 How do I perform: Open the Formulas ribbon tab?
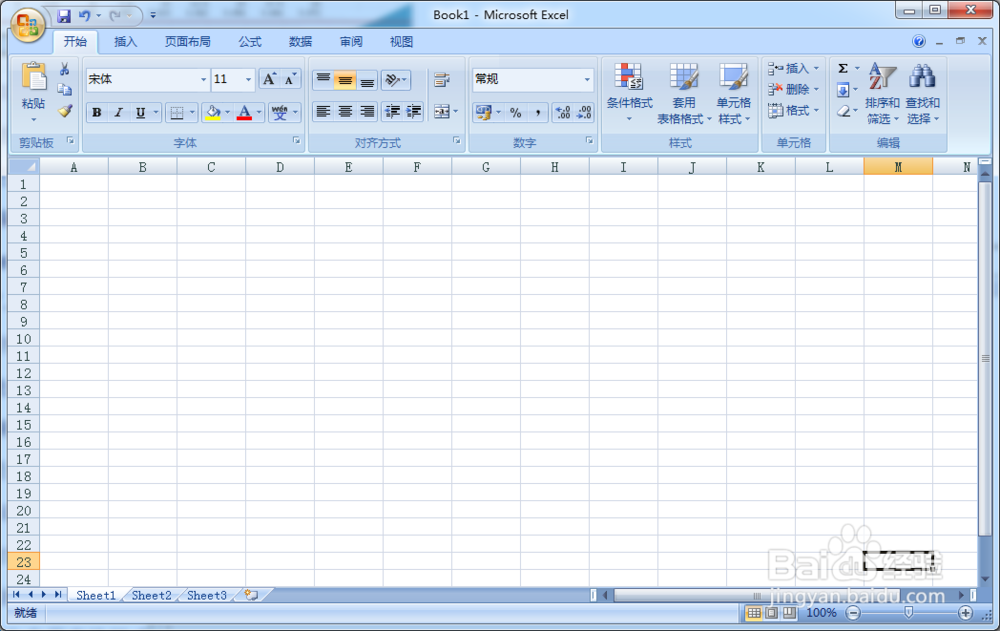point(249,41)
